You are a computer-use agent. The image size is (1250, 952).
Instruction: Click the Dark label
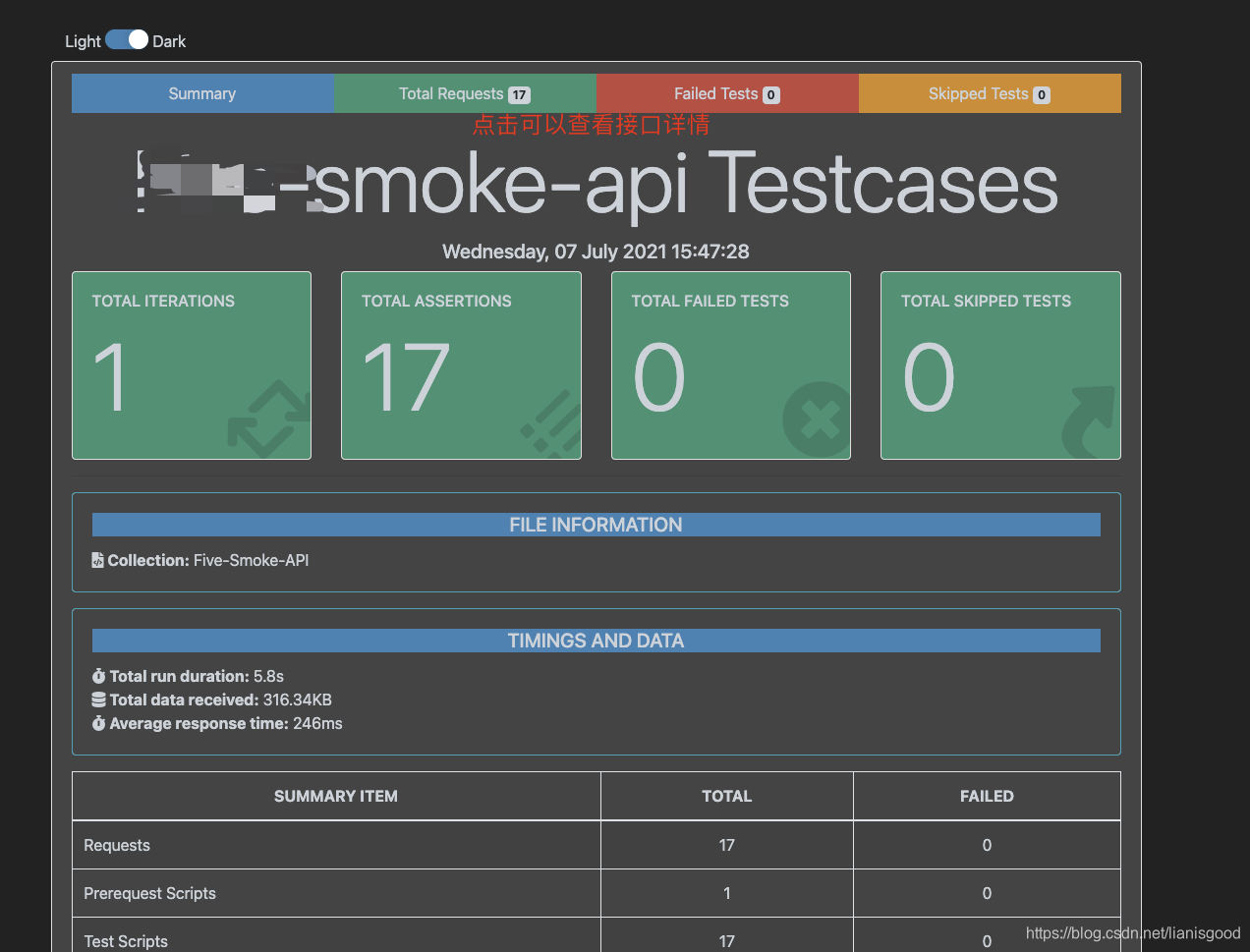coord(169,41)
